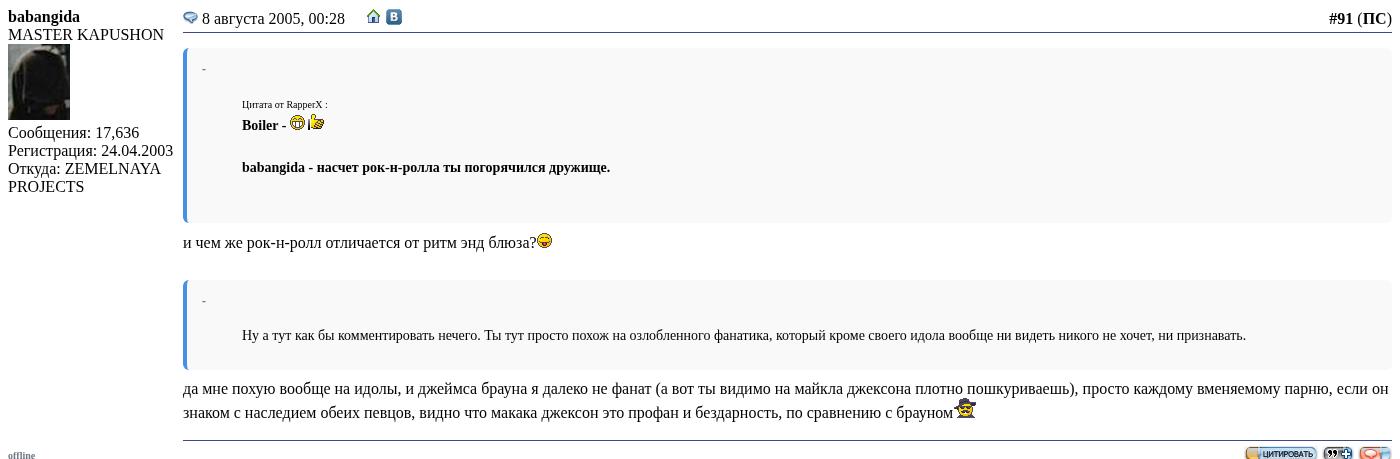This screenshot has width=1400, height=459.
Task: Click babangida's avatar thumbnail
Action: coord(39,82)
